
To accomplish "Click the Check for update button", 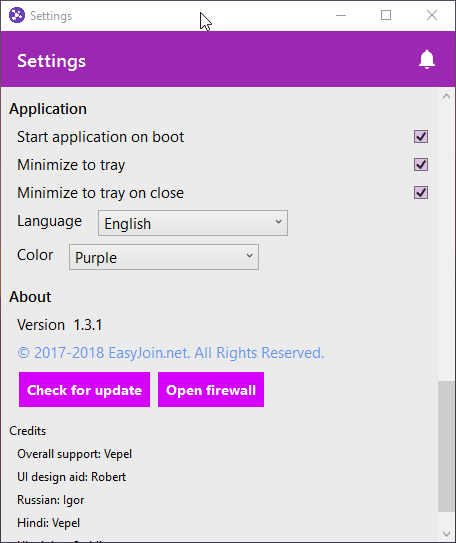I will tap(84, 390).
